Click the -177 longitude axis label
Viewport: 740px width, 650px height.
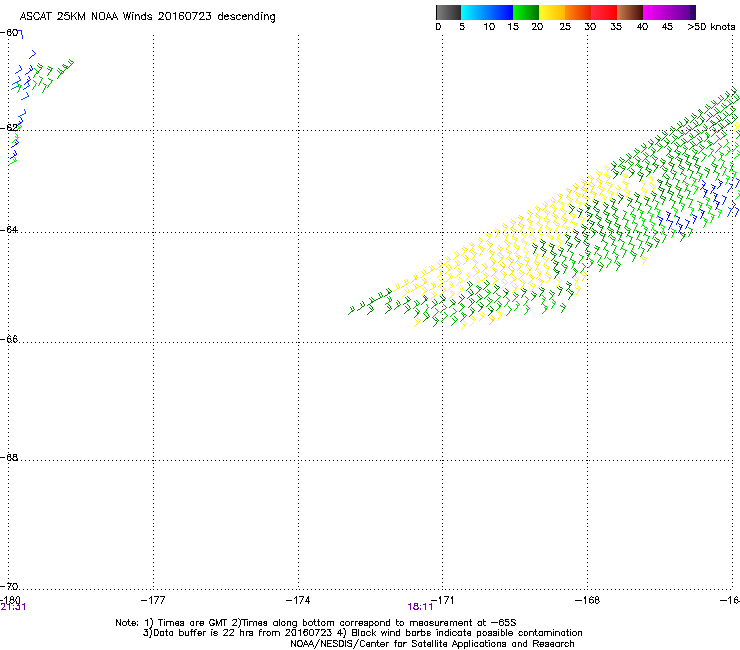tap(153, 600)
